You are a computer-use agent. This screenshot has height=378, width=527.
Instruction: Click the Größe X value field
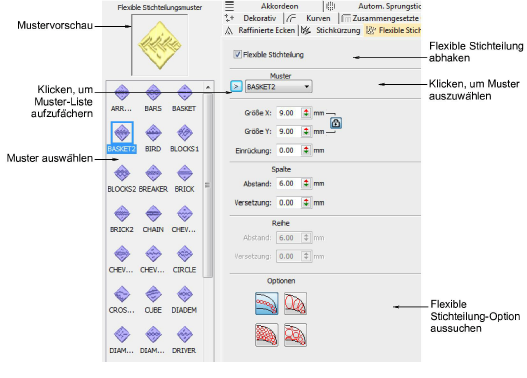[x=289, y=113]
